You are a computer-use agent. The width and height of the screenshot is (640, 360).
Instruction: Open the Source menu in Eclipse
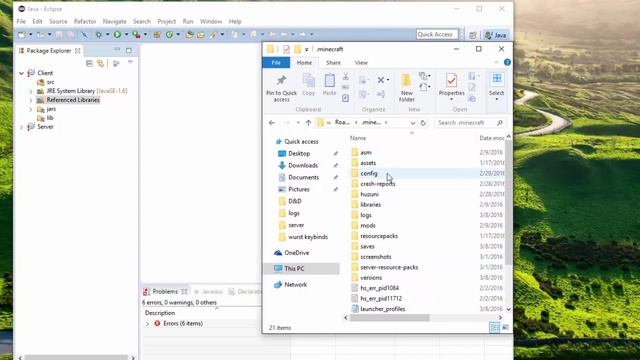(x=58, y=21)
